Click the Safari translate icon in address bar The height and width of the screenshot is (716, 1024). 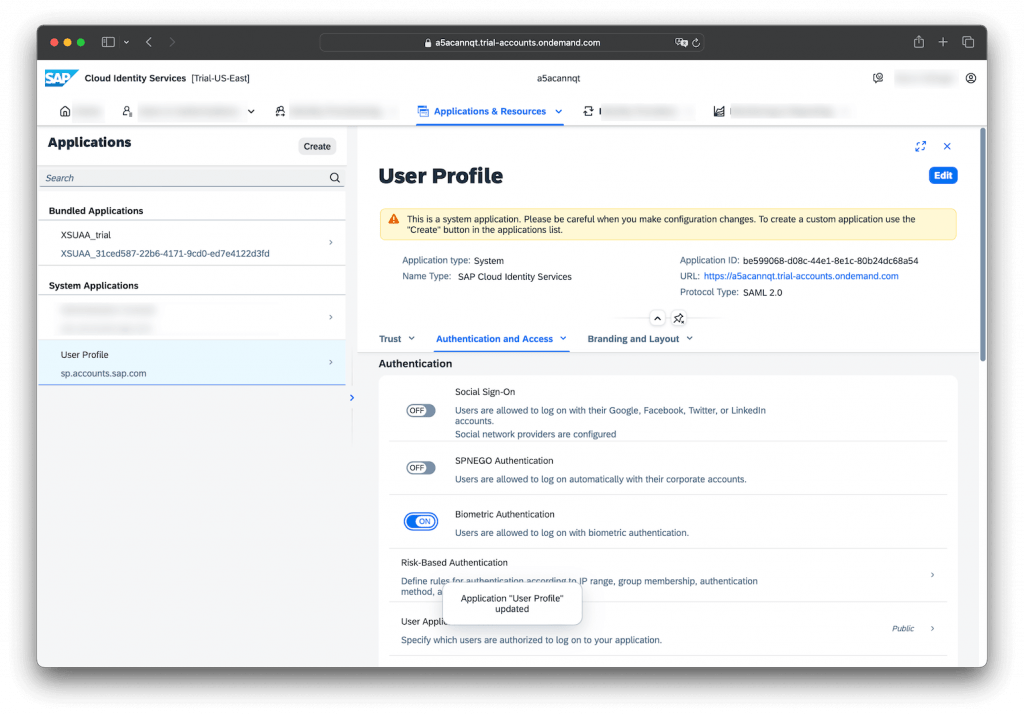click(681, 42)
